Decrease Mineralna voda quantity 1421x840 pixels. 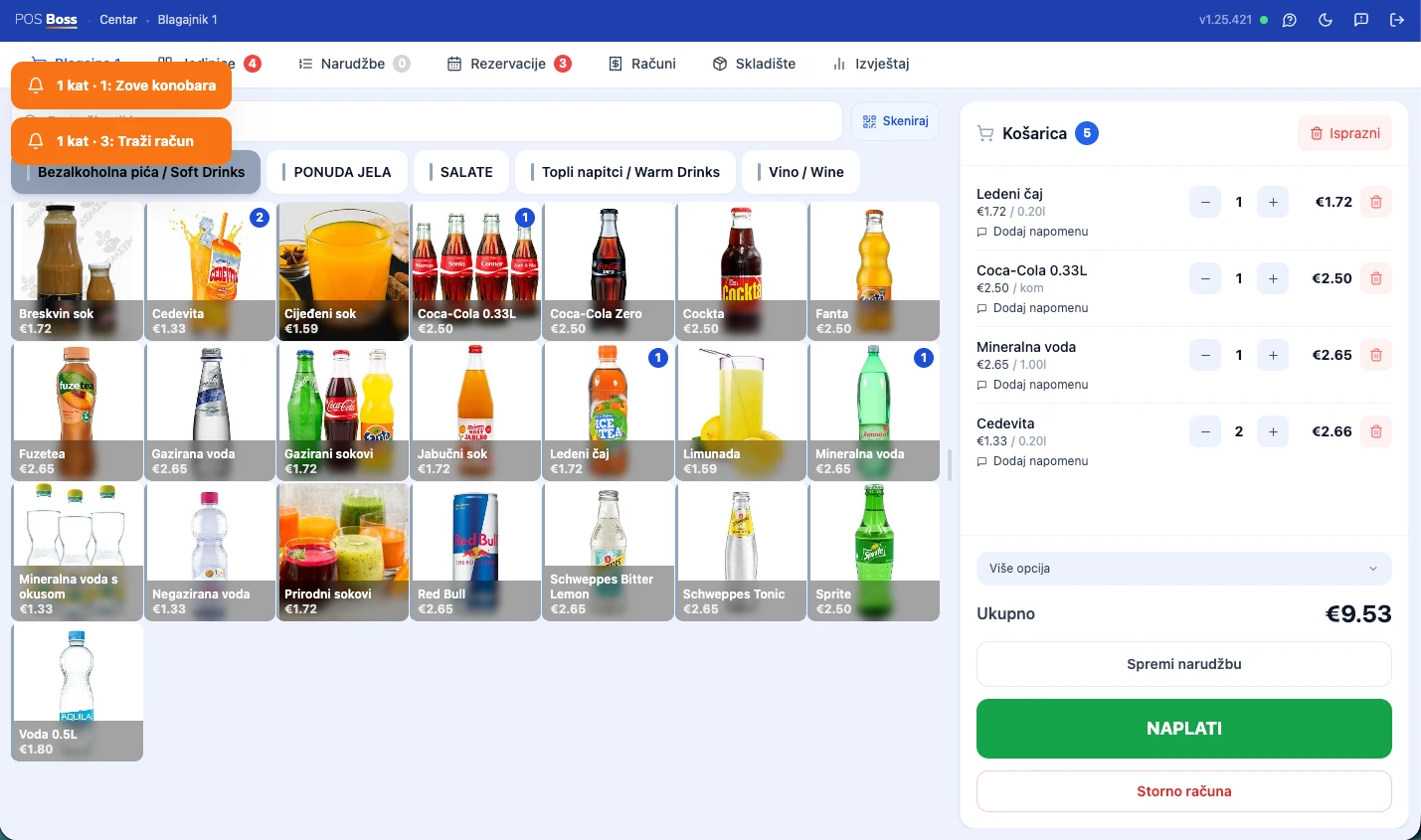tap(1205, 355)
